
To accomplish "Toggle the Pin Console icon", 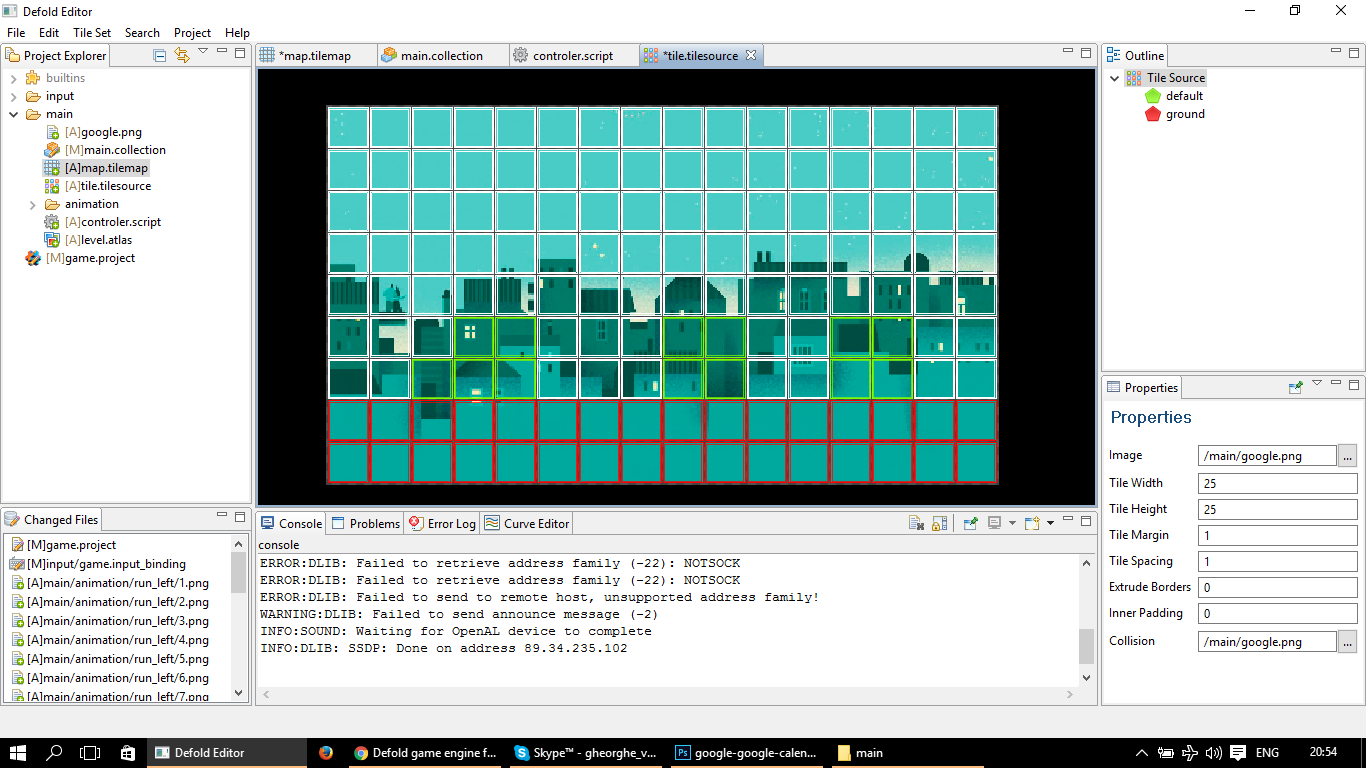I will click(970, 523).
